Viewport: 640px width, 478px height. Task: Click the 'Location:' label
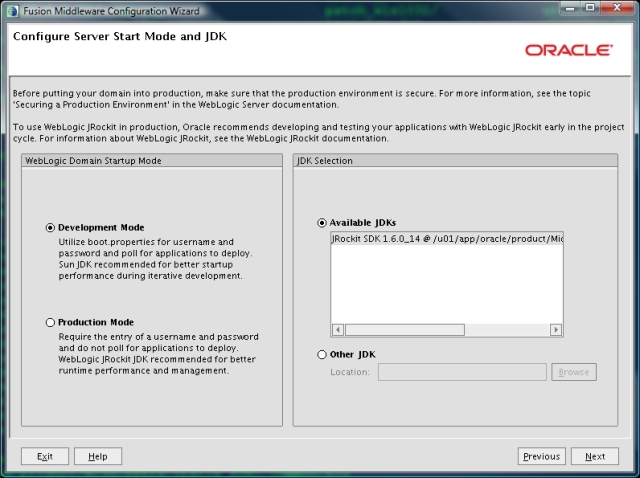coord(350,372)
